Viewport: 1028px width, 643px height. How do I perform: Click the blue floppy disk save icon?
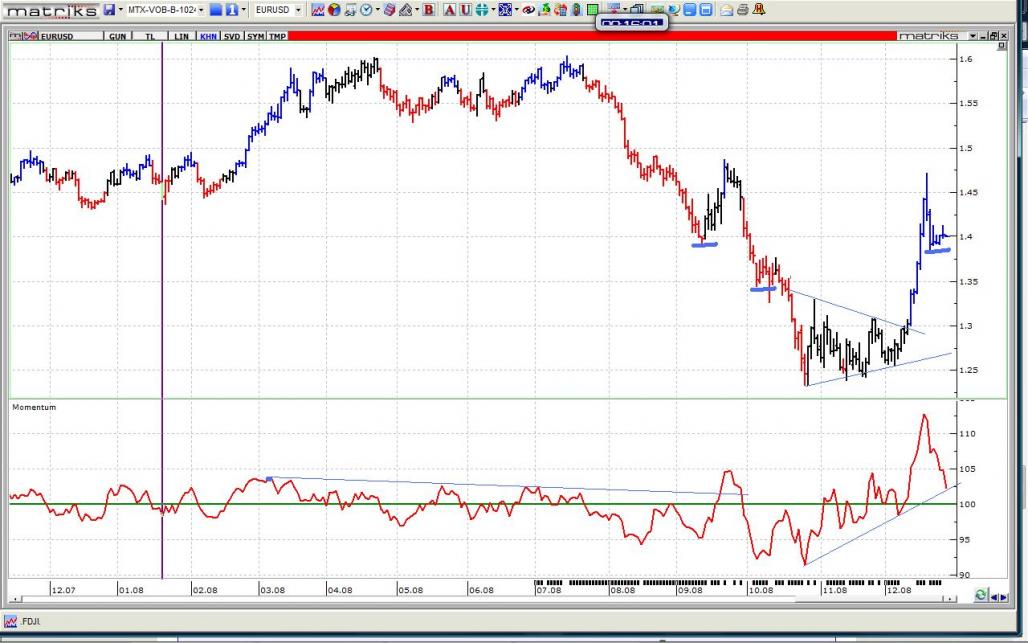tap(109, 9)
